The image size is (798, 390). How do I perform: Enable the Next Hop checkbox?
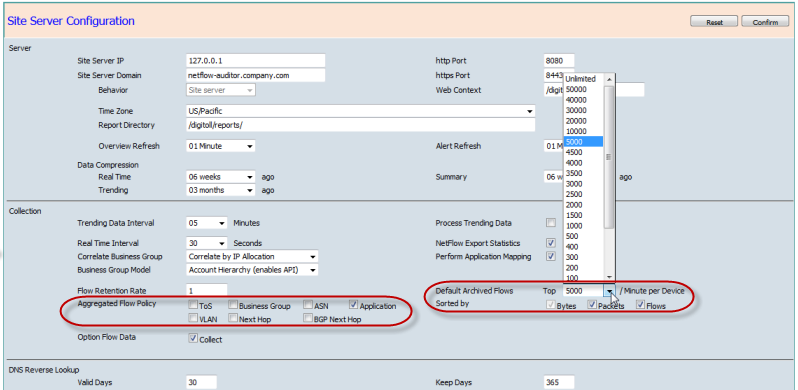tap(233, 319)
